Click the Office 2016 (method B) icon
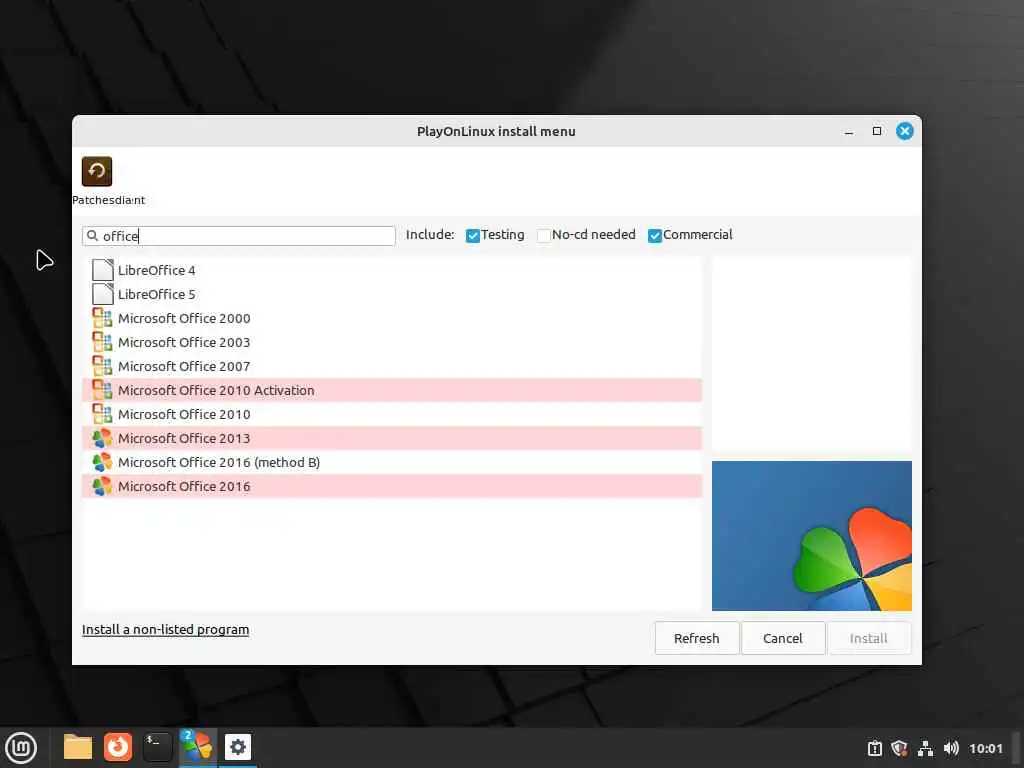Image resolution: width=1024 pixels, height=768 pixels. coord(102,462)
